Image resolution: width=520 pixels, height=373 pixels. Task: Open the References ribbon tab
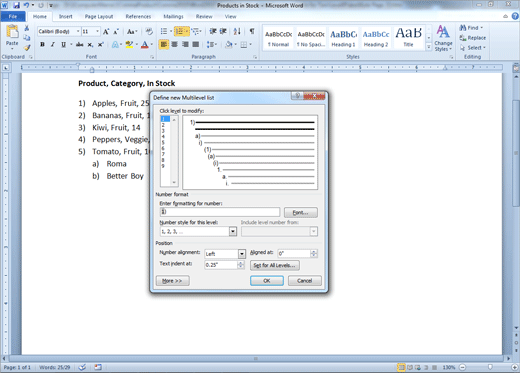[138, 16]
